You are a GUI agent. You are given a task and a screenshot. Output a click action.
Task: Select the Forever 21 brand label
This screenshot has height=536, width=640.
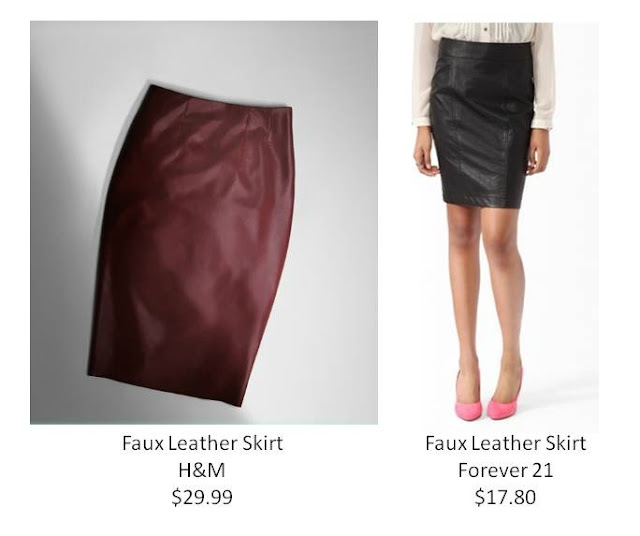point(505,470)
